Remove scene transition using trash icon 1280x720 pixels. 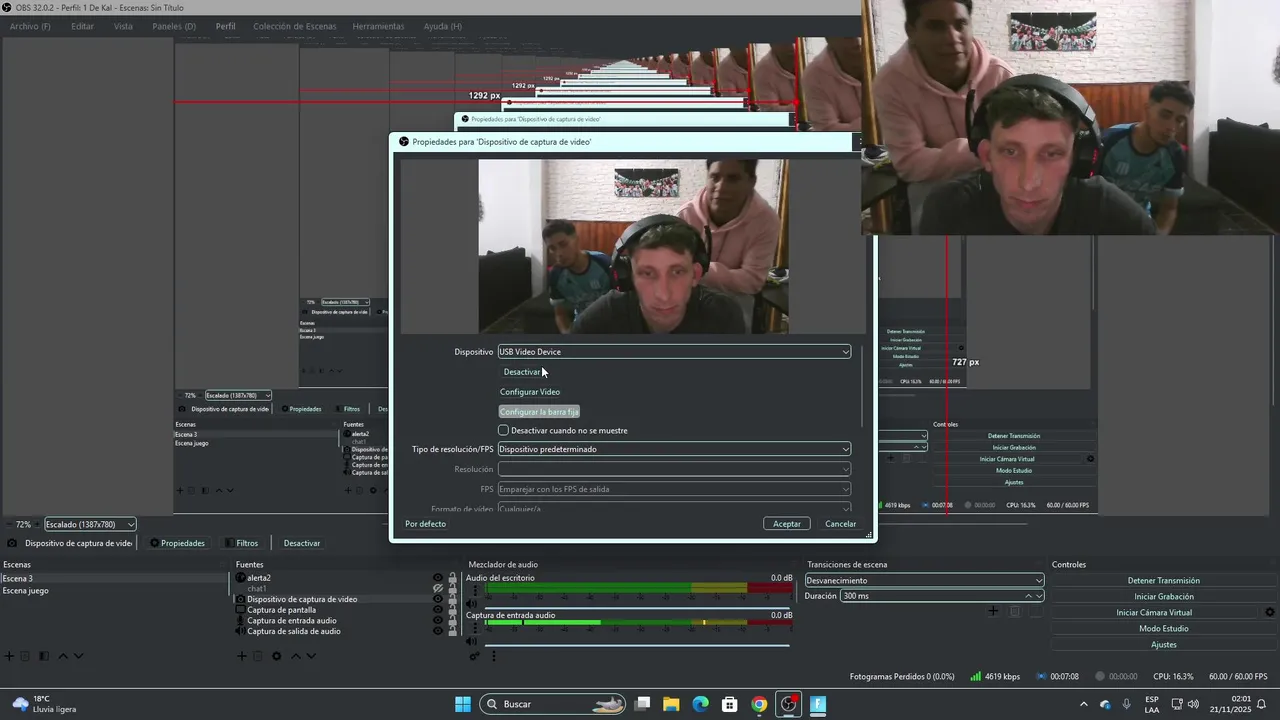pyautogui.click(x=1014, y=611)
